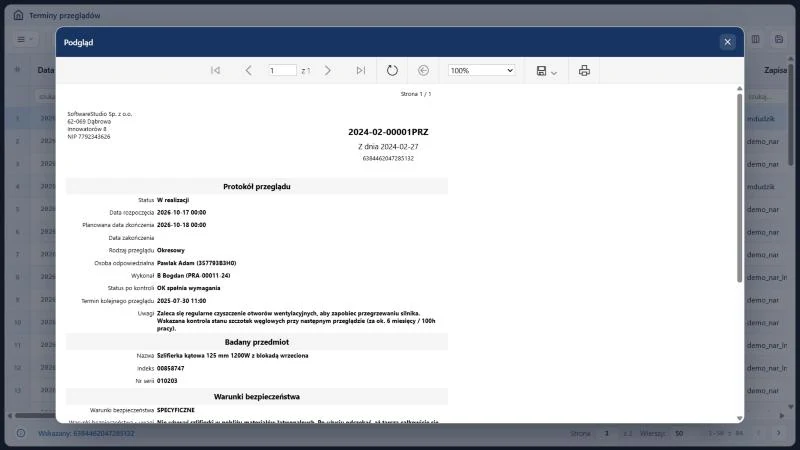Click Strona page field in grid footer
Image resolution: width=800 pixels, height=450 pixels.
(x=607, y=433)
